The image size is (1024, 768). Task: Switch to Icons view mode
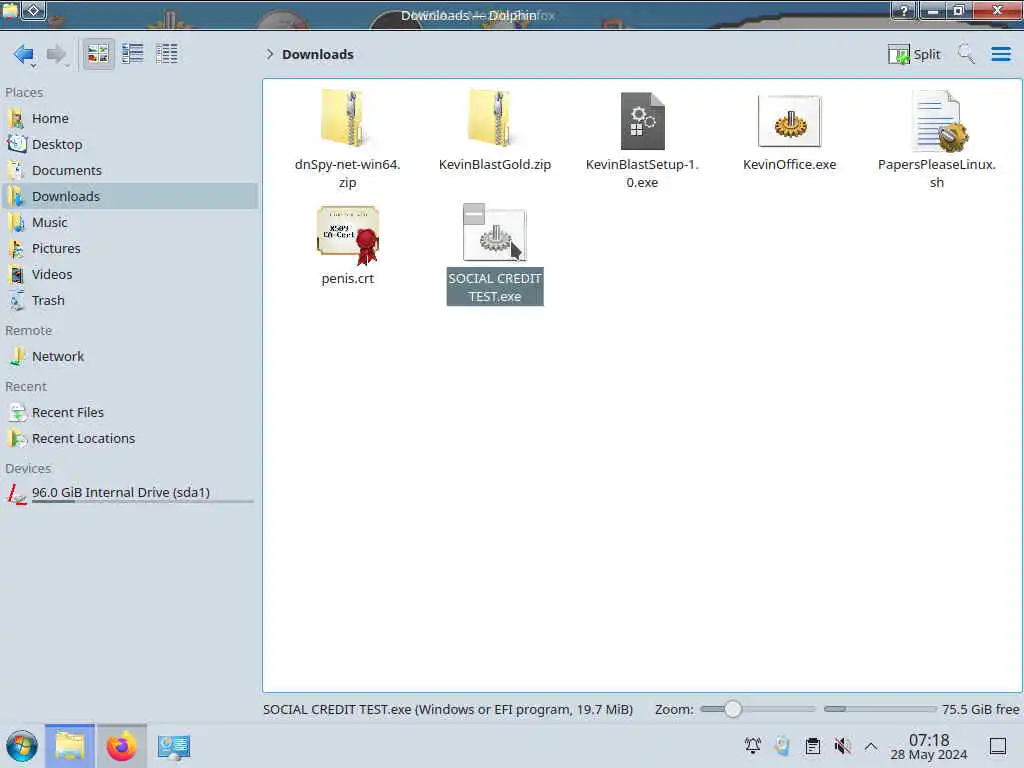click(x=98, y=54)
